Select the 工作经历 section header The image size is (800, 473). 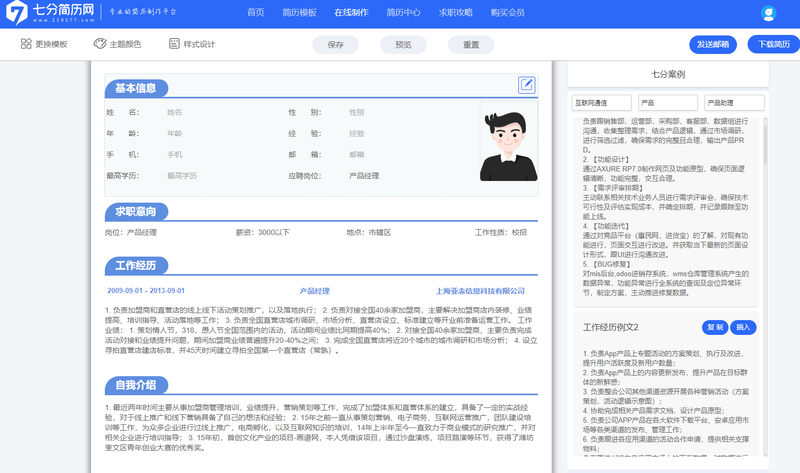point(136,265)
